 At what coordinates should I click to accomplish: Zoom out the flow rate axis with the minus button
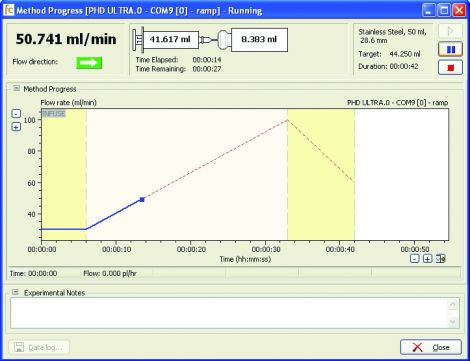pos(16,113)
